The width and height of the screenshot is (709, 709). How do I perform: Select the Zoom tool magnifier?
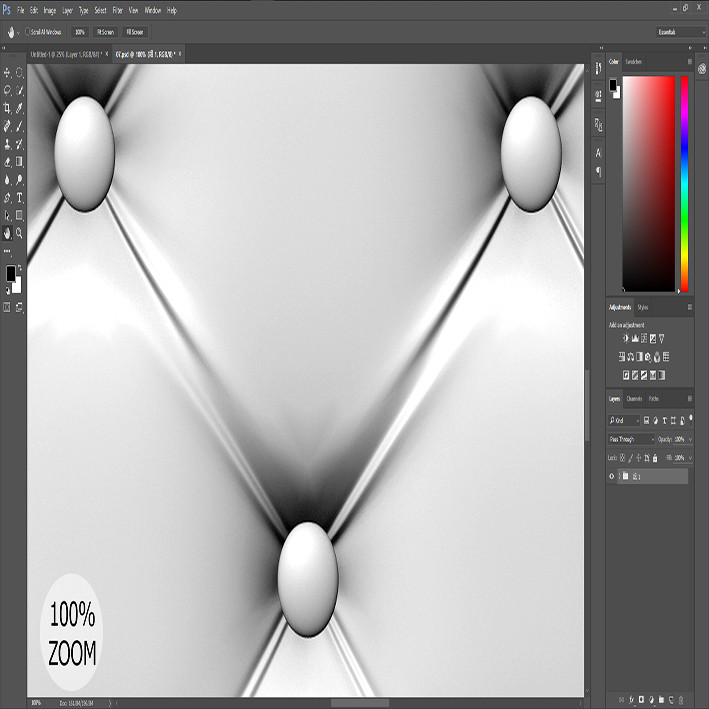pos(19,233)
